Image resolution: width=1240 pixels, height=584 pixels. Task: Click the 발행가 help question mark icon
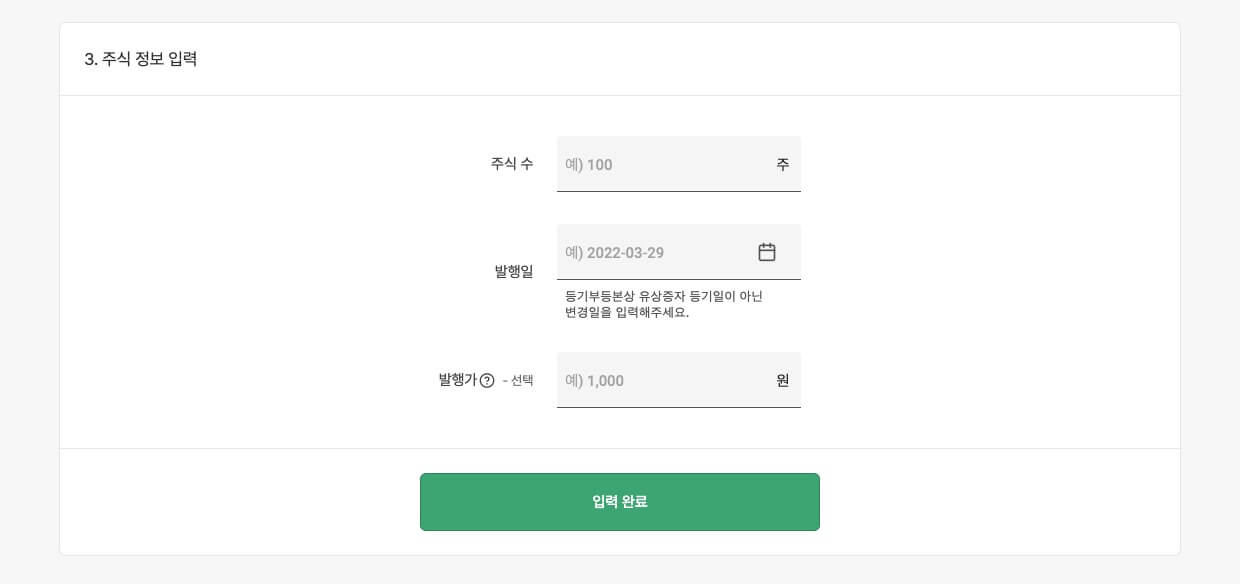(487, 380)
